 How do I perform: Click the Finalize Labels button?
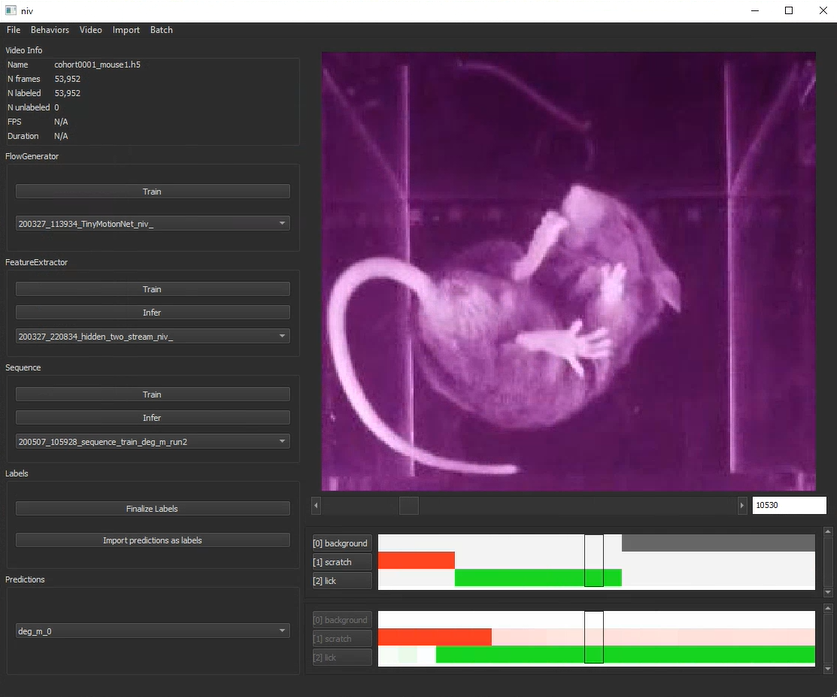point(153,508)
